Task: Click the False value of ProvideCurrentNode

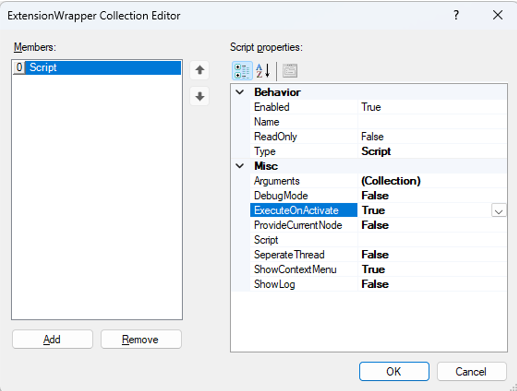Action: pyautogui.click(x=375, y=225)
